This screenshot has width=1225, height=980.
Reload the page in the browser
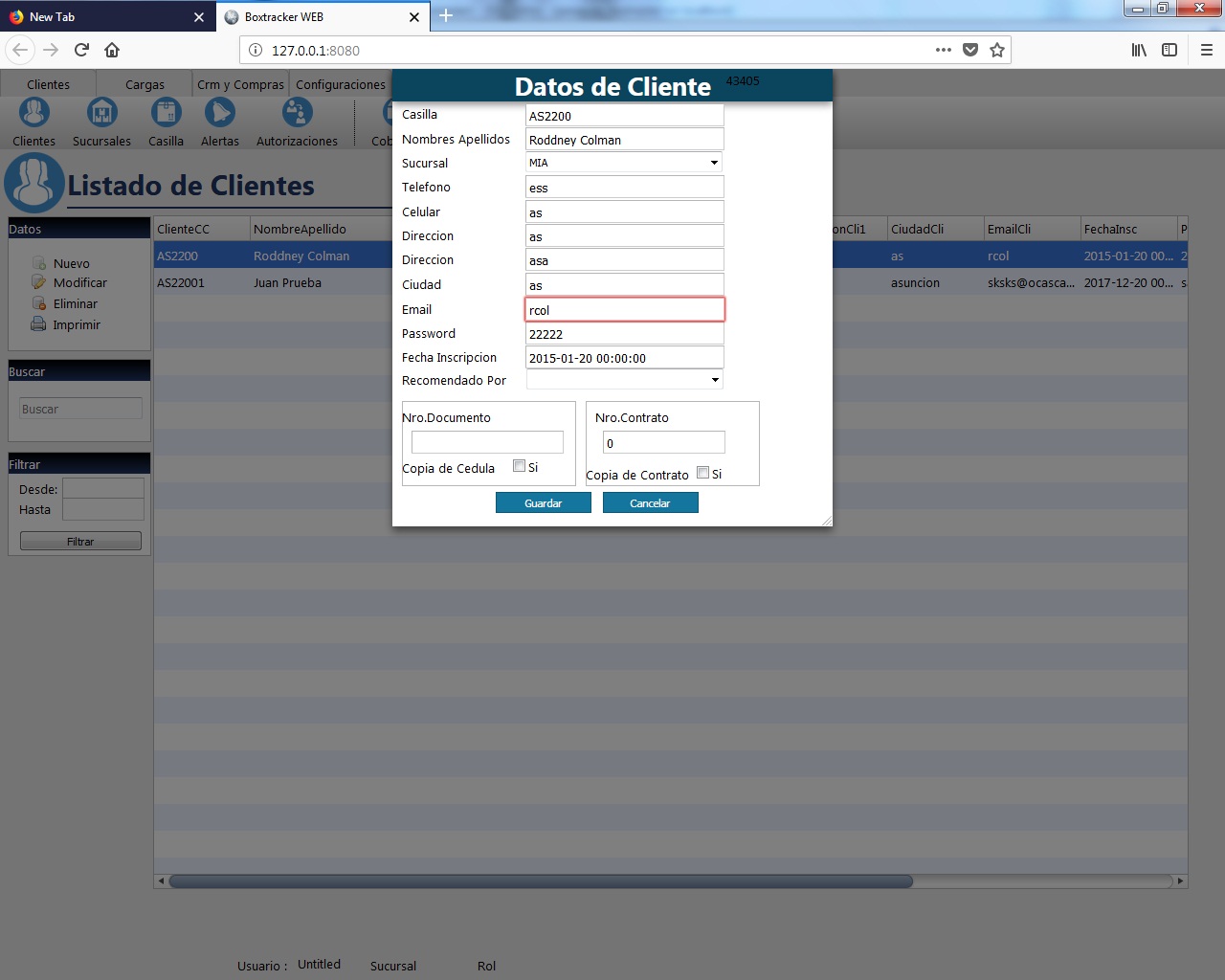tap(81, 50)
